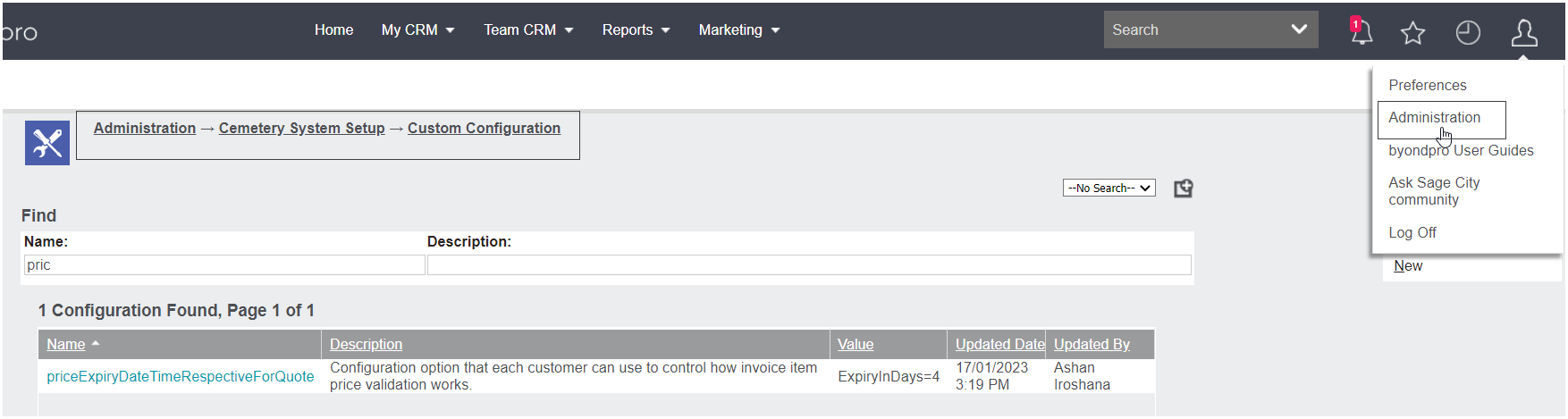The image size is (1568, 419).
Task: Open priceExpiryDateTimeRespectiveForQuote configuration link
Action: tap(181, 376)
